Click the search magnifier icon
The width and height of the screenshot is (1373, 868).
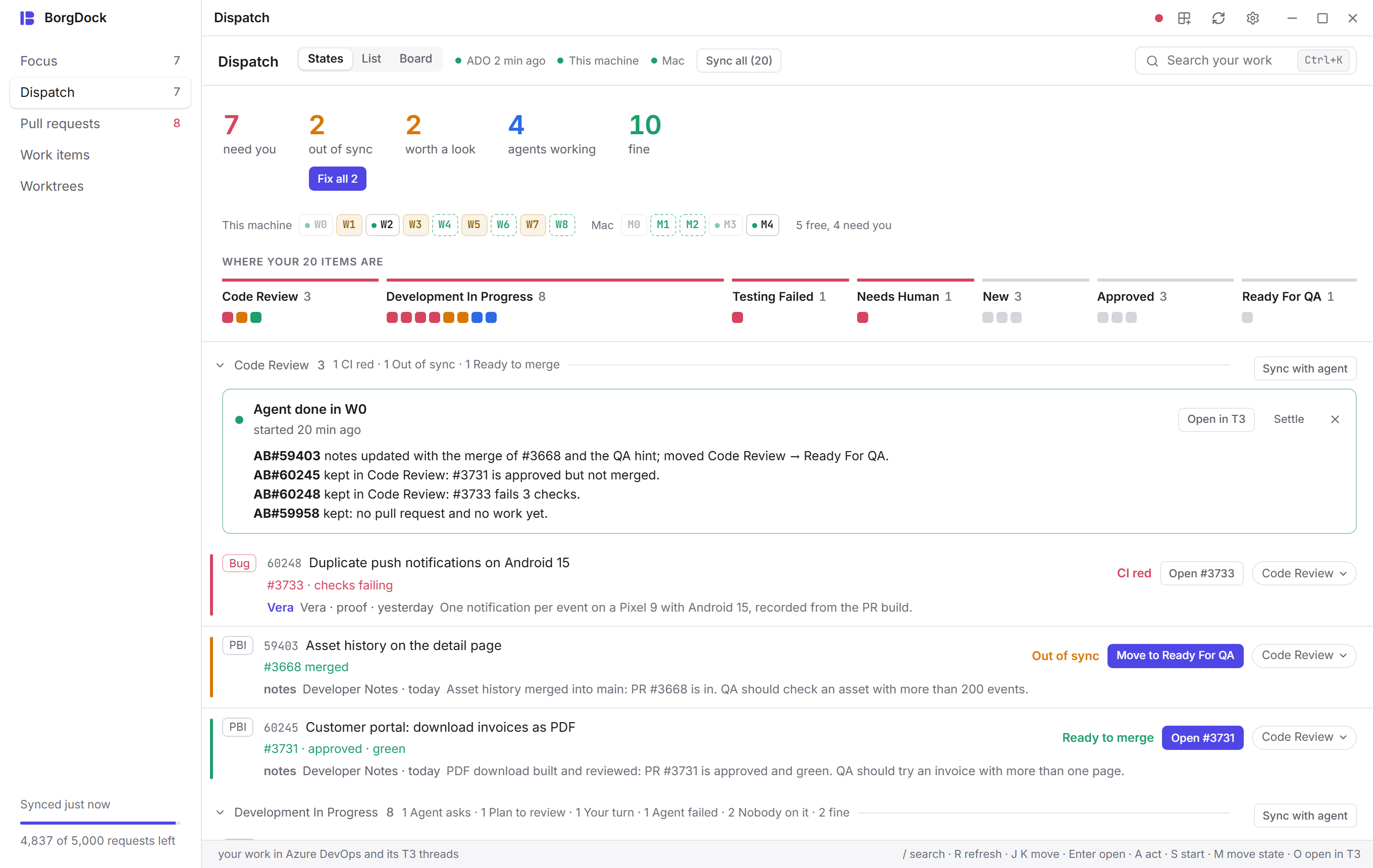(1152, 61)
